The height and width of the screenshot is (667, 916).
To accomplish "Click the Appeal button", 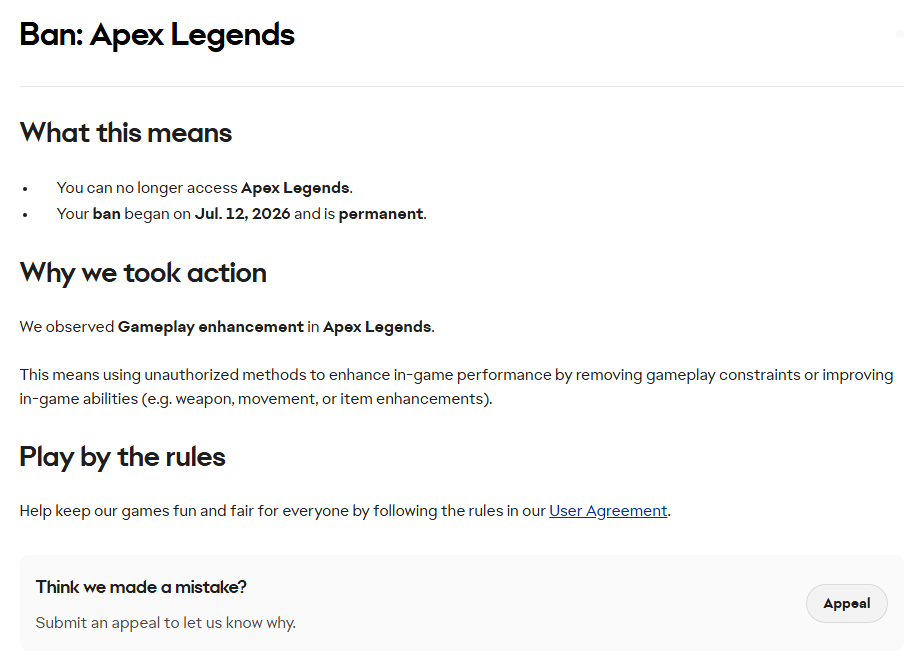I will click(x=846, y=603).
